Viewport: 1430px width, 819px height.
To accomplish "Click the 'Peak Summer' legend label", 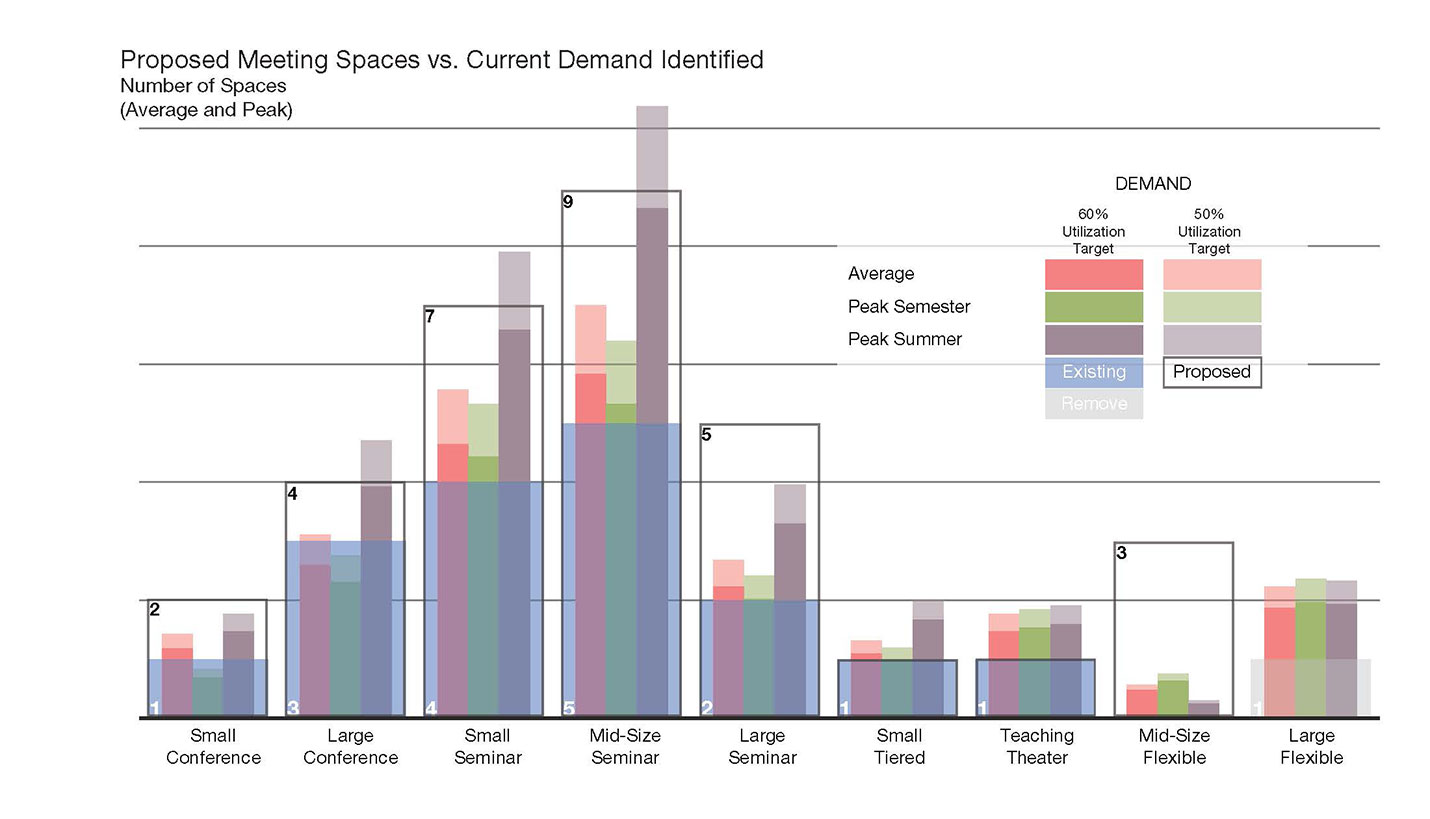I will click(905, 339).
